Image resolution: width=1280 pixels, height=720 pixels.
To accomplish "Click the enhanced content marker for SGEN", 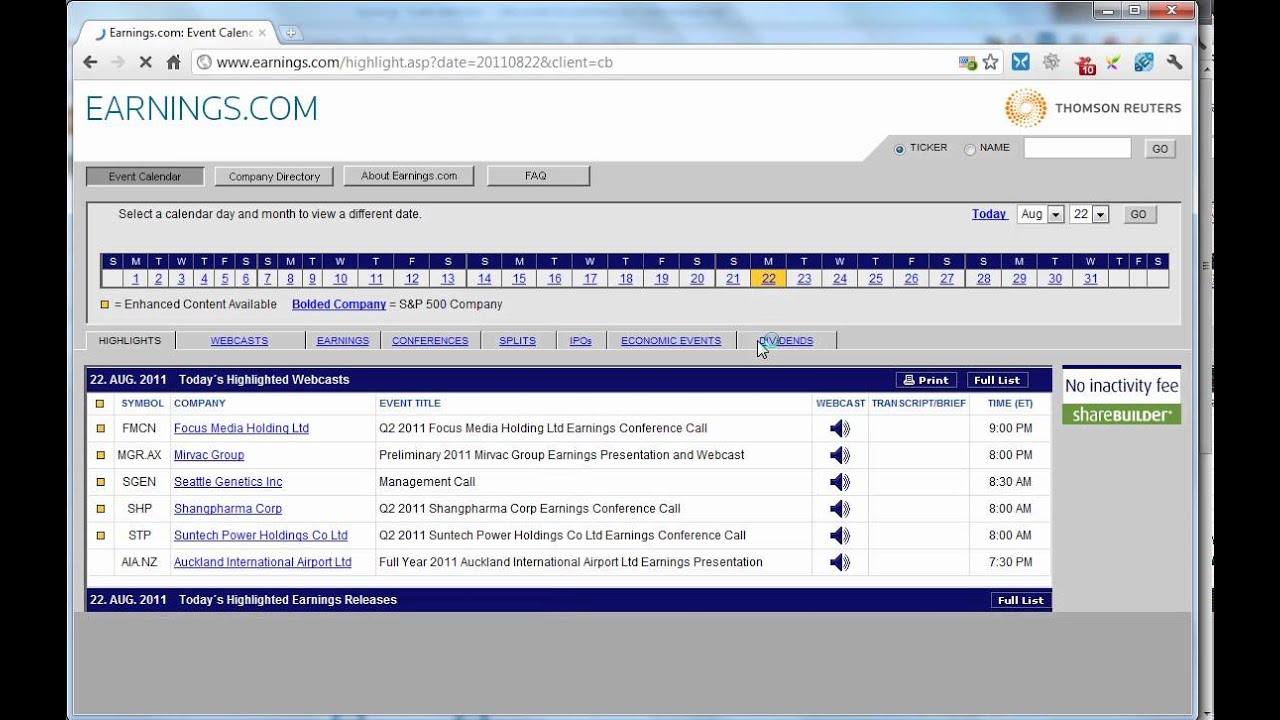I will 100,482.
